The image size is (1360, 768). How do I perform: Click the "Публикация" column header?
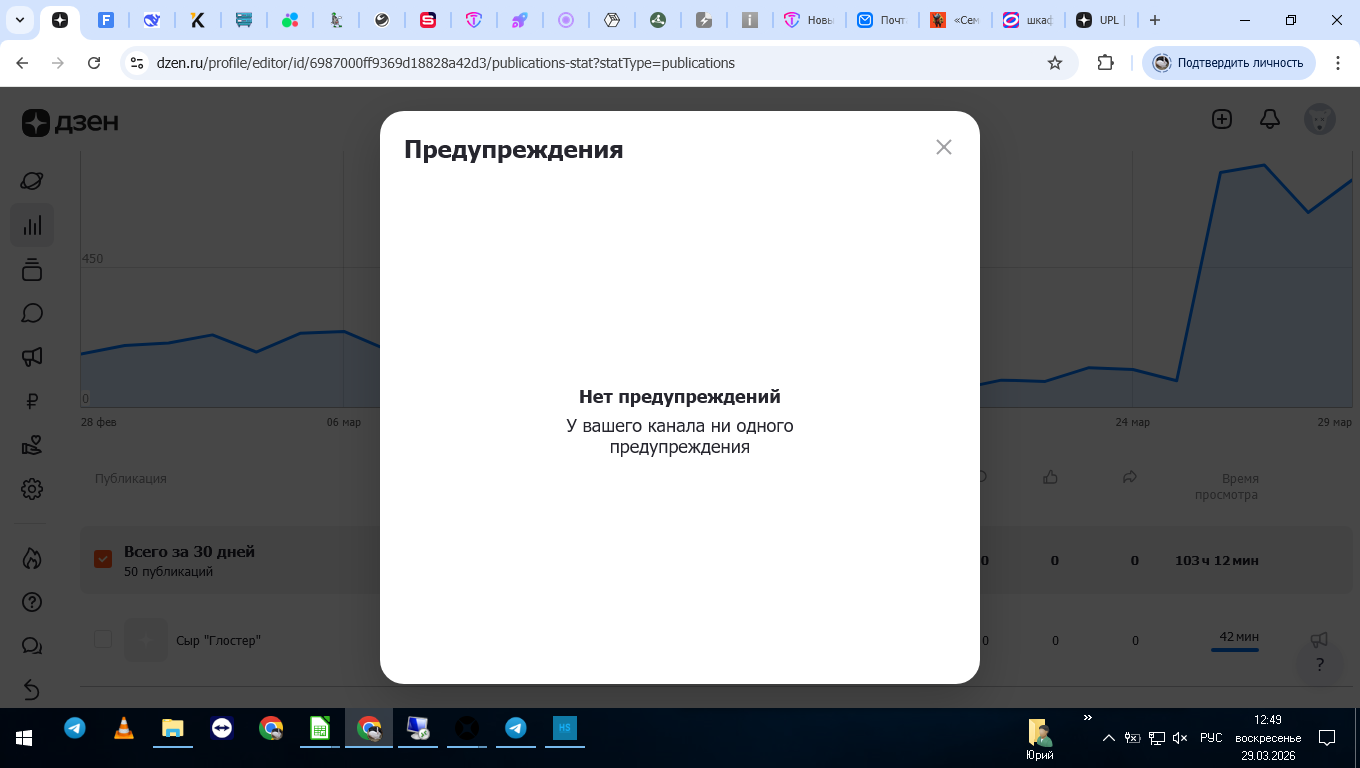coord(131,479)
